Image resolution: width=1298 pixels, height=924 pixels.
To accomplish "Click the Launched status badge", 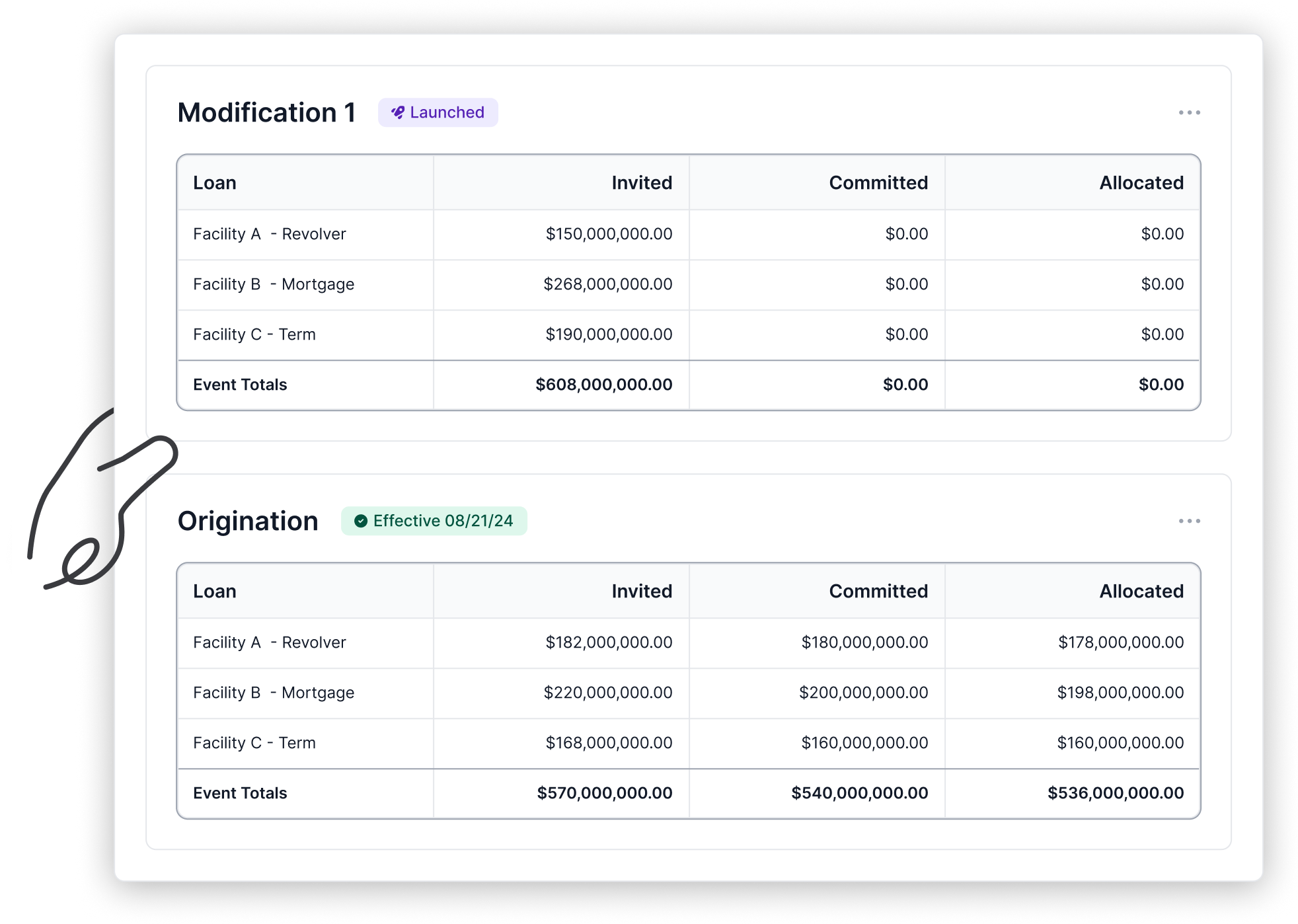I will pos(438,112).
